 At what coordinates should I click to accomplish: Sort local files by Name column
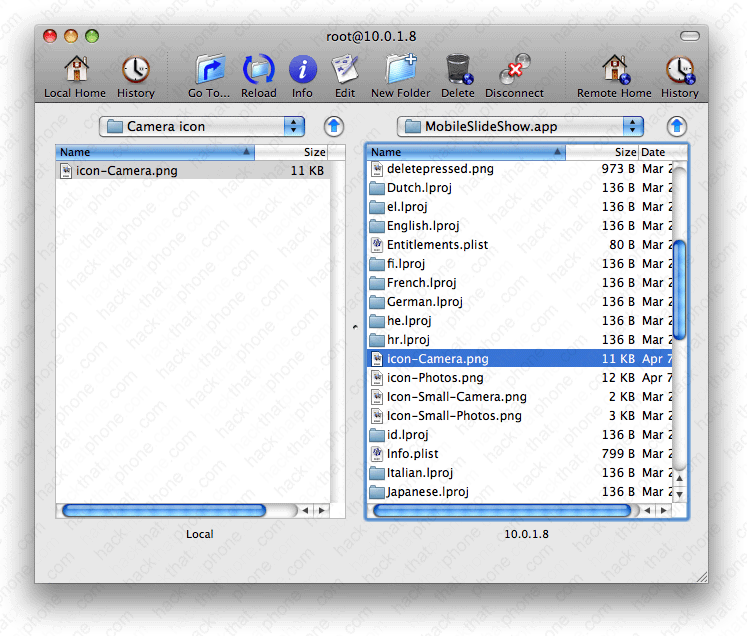pos(155,152)
